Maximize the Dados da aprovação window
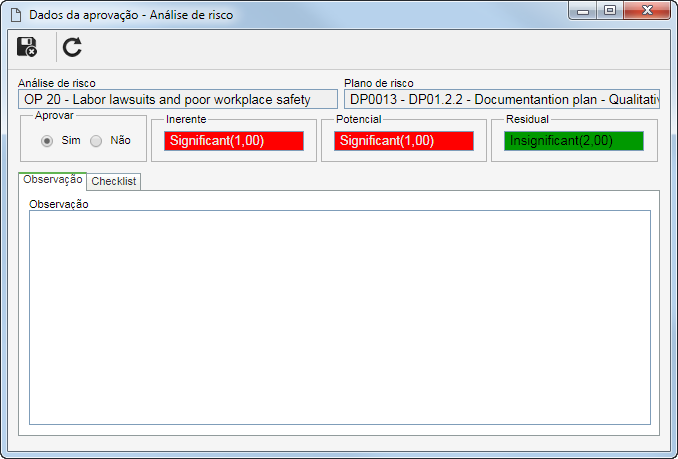 coord(610,10)
